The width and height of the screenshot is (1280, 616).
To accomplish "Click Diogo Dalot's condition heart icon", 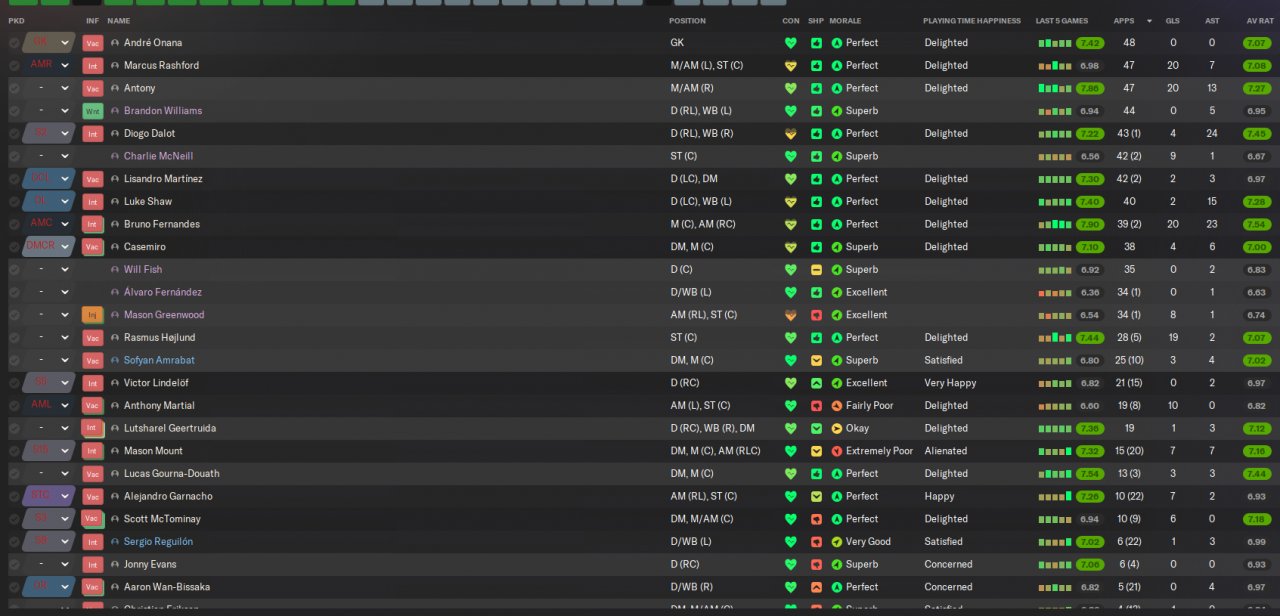I will pos(790,134).
